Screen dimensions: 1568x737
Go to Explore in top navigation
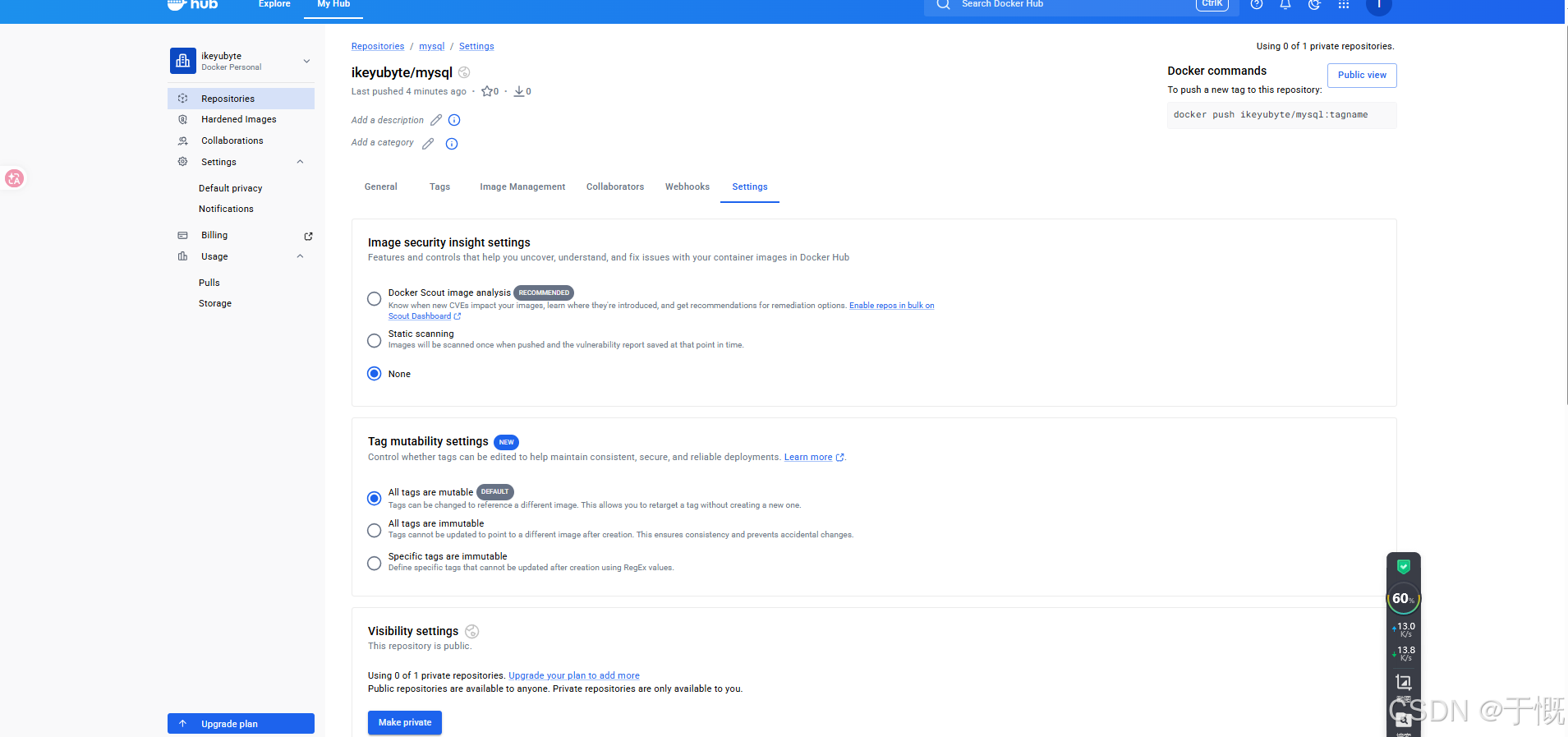[x=274, y=4]
